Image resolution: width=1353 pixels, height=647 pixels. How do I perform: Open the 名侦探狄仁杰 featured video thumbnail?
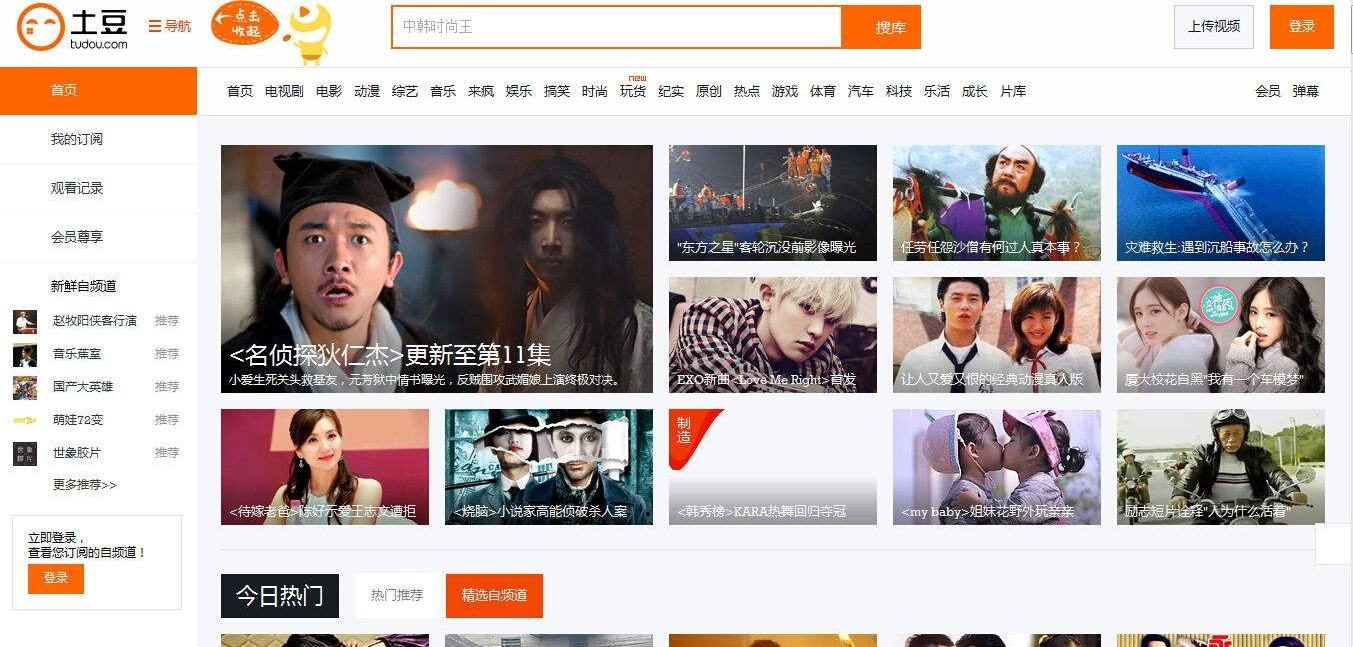click(x=437, y=269)
